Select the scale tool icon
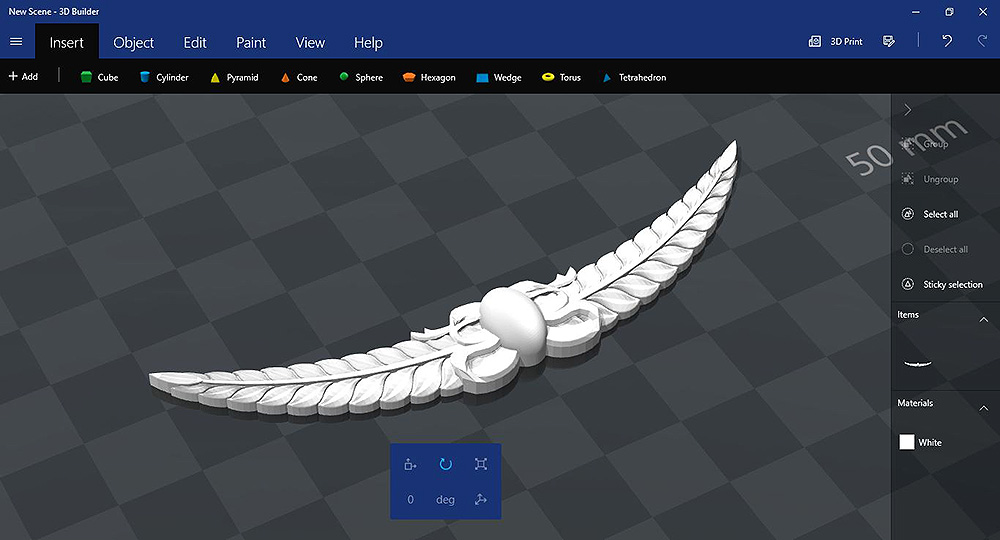1000x540 pixels. click(481, 464)
